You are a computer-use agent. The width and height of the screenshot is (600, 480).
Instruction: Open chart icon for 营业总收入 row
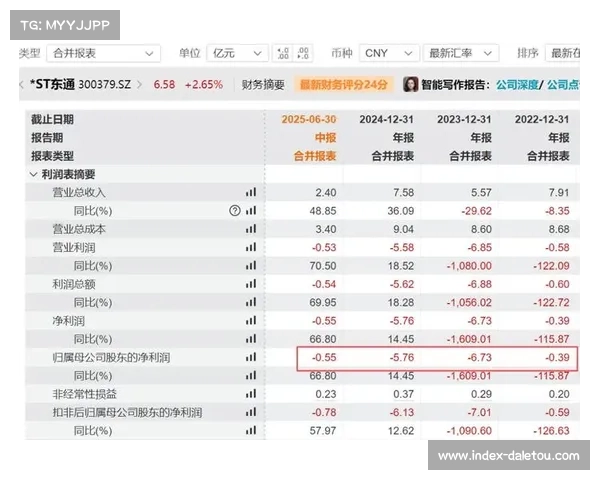(x=251, y=192)
